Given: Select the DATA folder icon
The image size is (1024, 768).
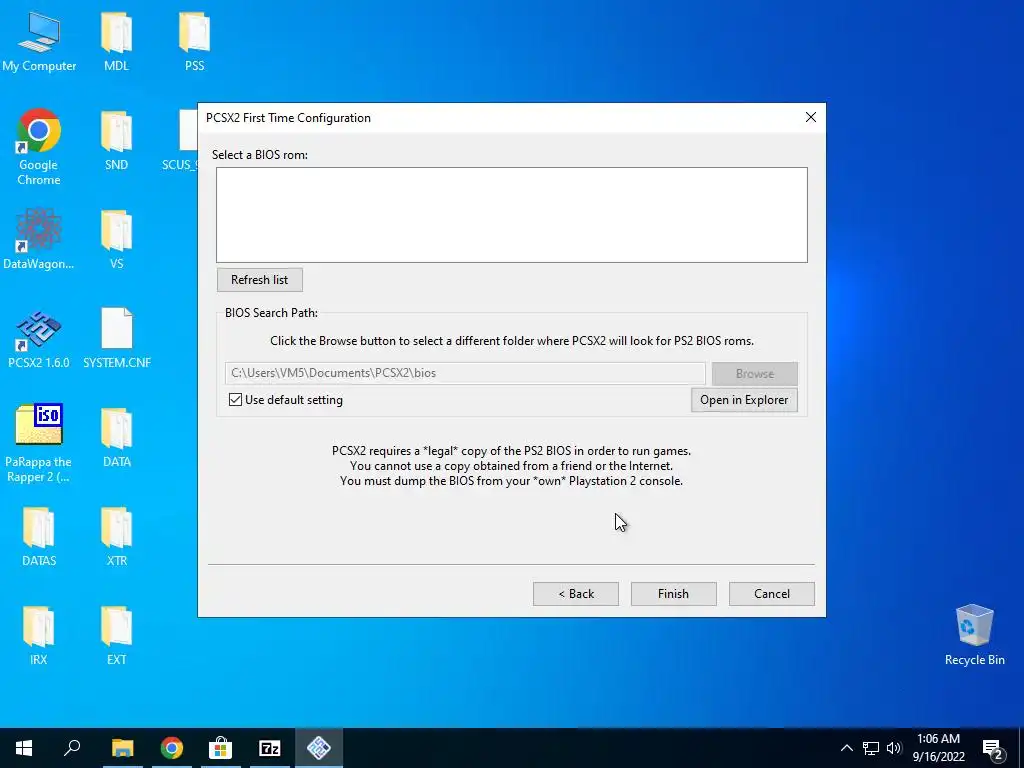Looking at the screenshot, I should [x=116, y=438].
